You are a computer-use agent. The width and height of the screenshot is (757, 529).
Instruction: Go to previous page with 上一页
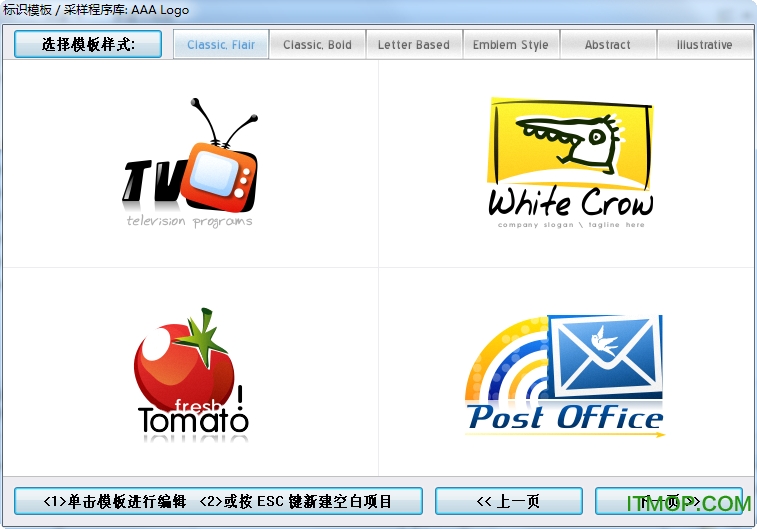coord(508,501)
